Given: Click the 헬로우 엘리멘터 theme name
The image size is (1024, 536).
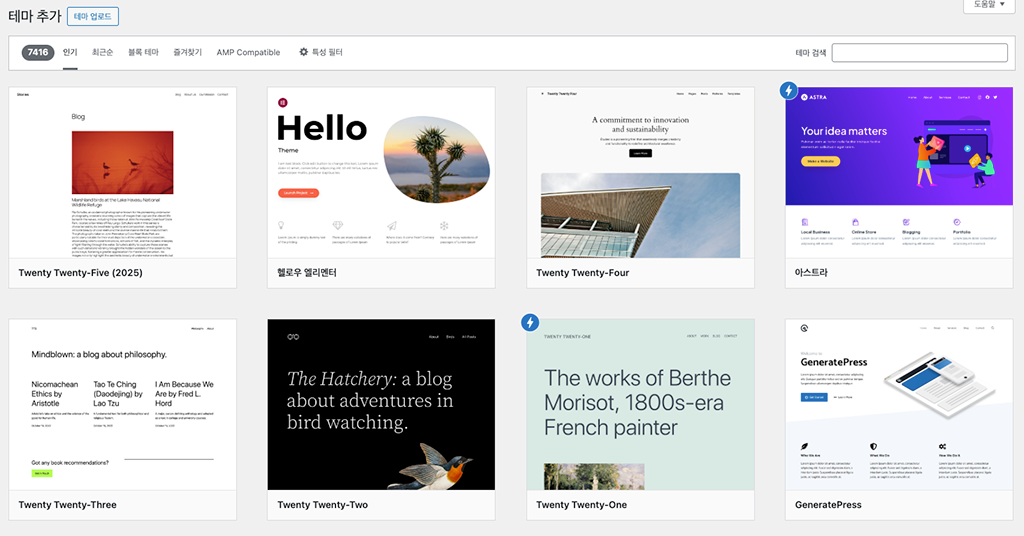Looking at the screenshot, I should coord(307,273).
